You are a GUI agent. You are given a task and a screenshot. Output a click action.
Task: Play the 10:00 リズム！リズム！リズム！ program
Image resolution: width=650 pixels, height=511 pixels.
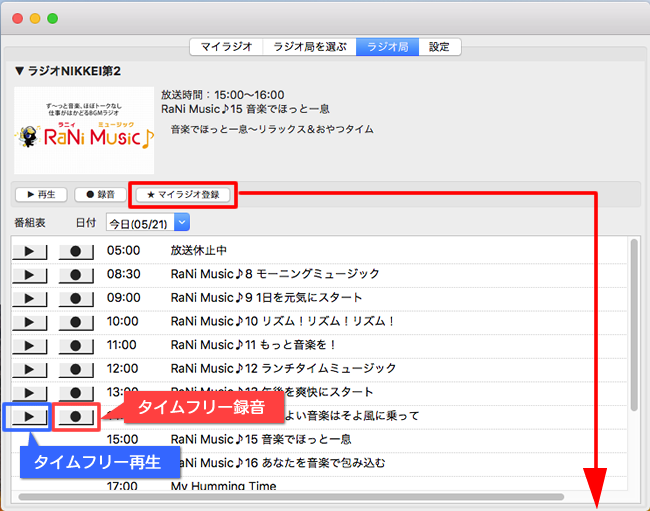[x=29, y=322]
